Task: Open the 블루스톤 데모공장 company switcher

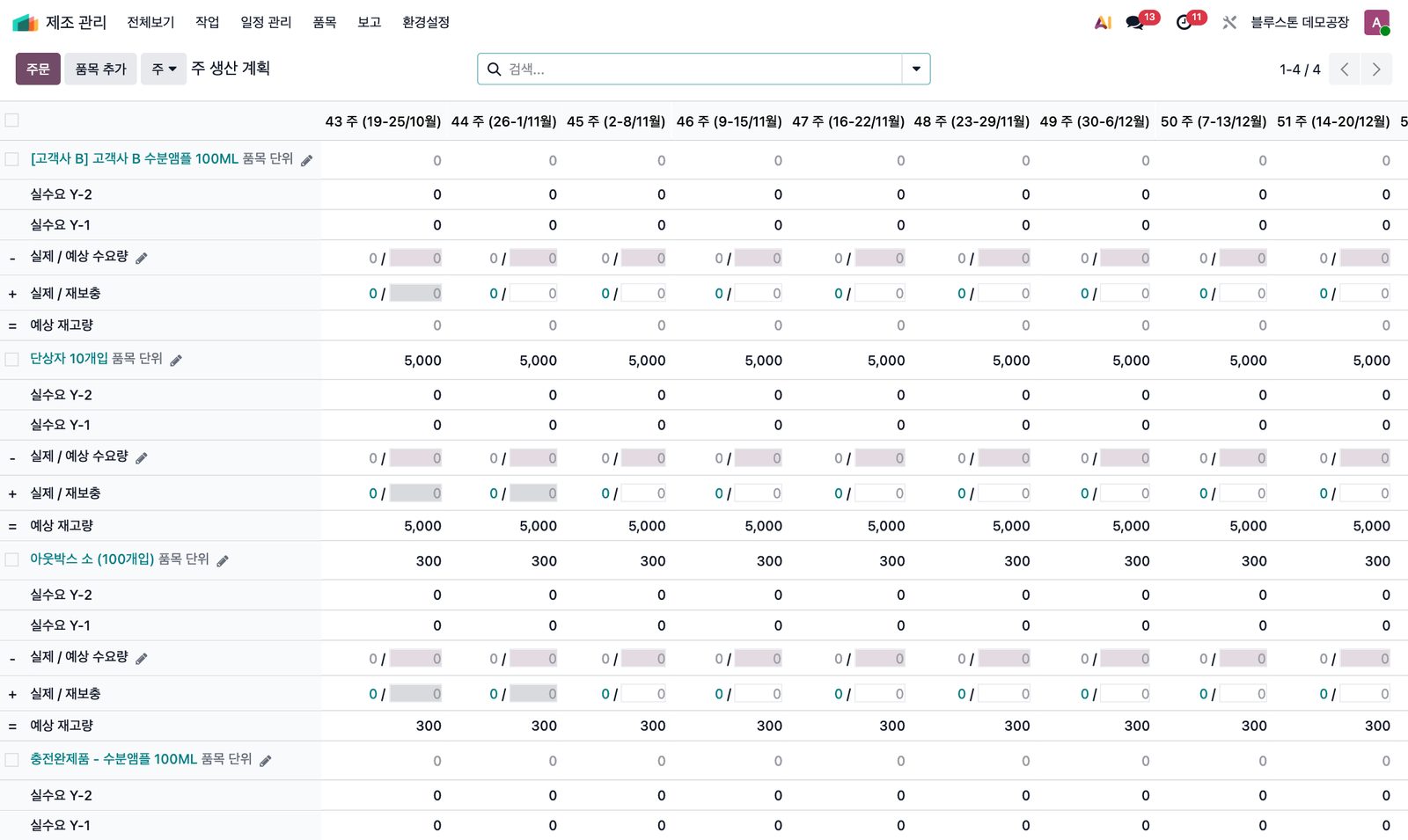Action: point(1300,22)
